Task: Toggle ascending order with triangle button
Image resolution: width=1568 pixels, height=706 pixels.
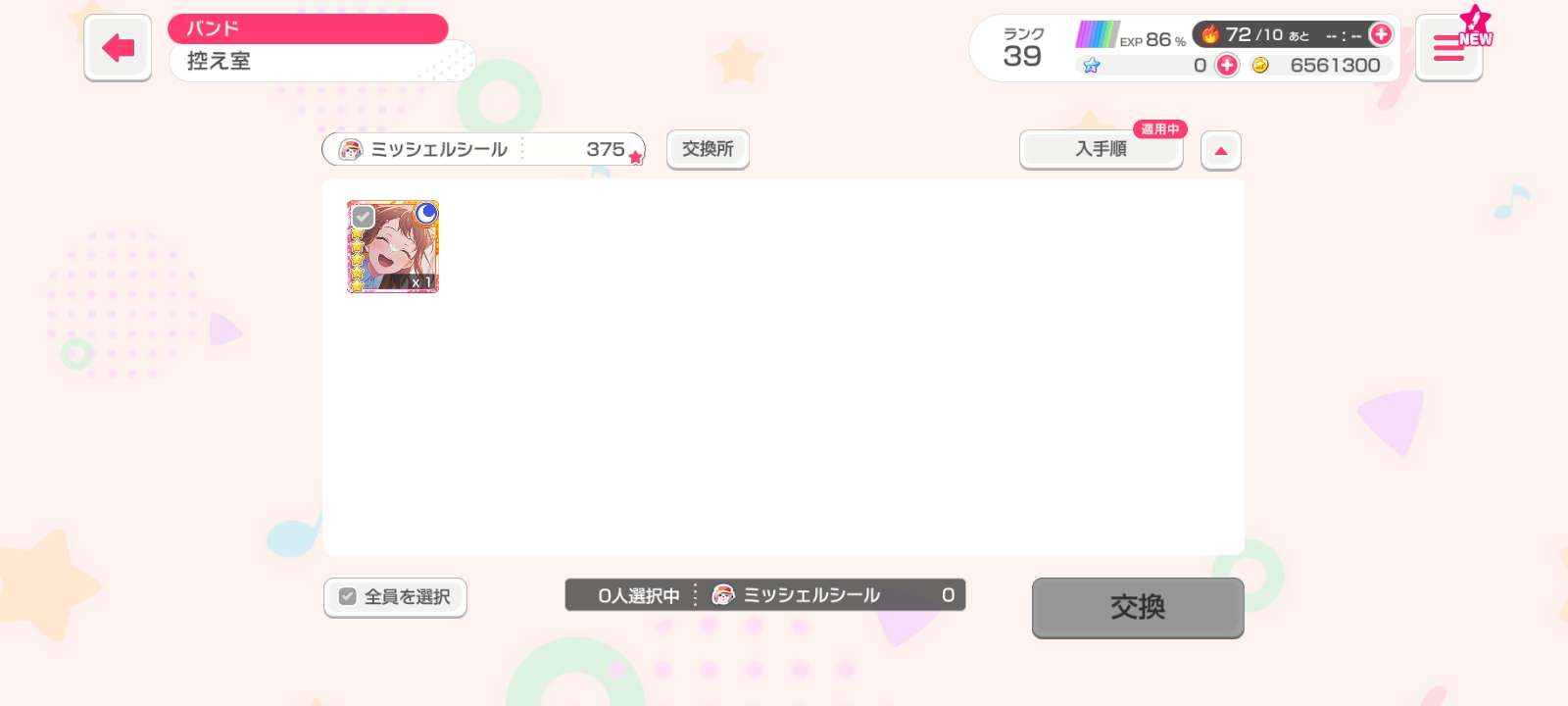Action: (1221, 150)
